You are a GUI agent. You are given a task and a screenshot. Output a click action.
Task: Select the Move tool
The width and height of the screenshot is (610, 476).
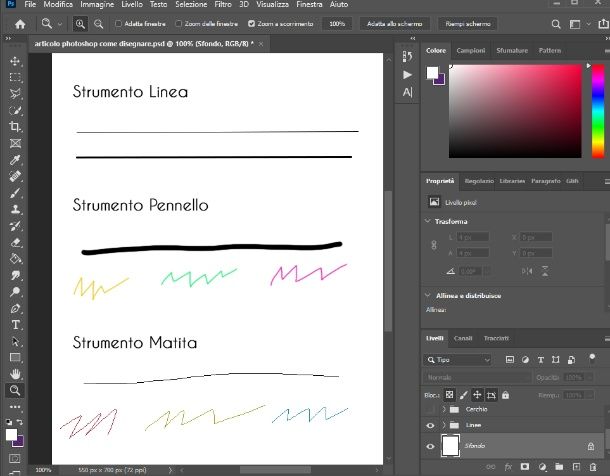pos(16,61)
